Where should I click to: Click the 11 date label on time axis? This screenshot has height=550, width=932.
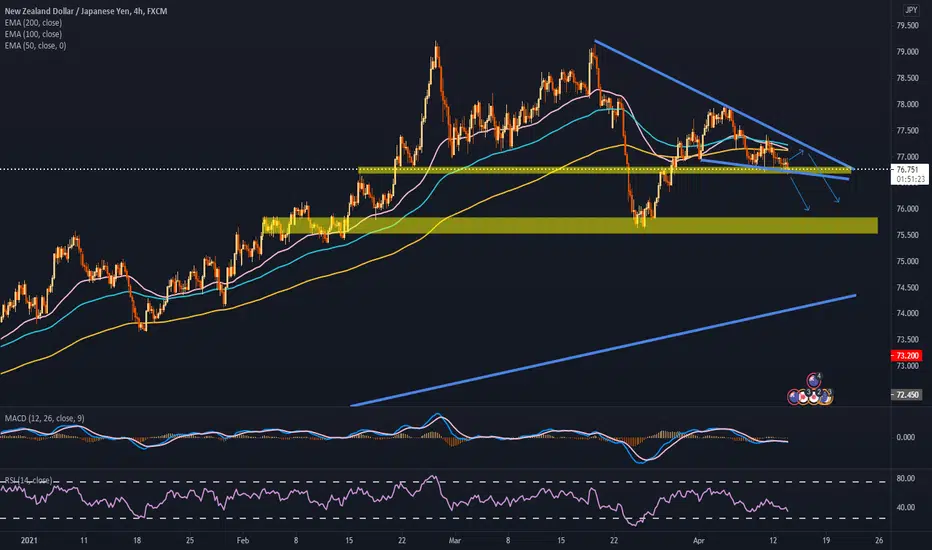point(84,540)
